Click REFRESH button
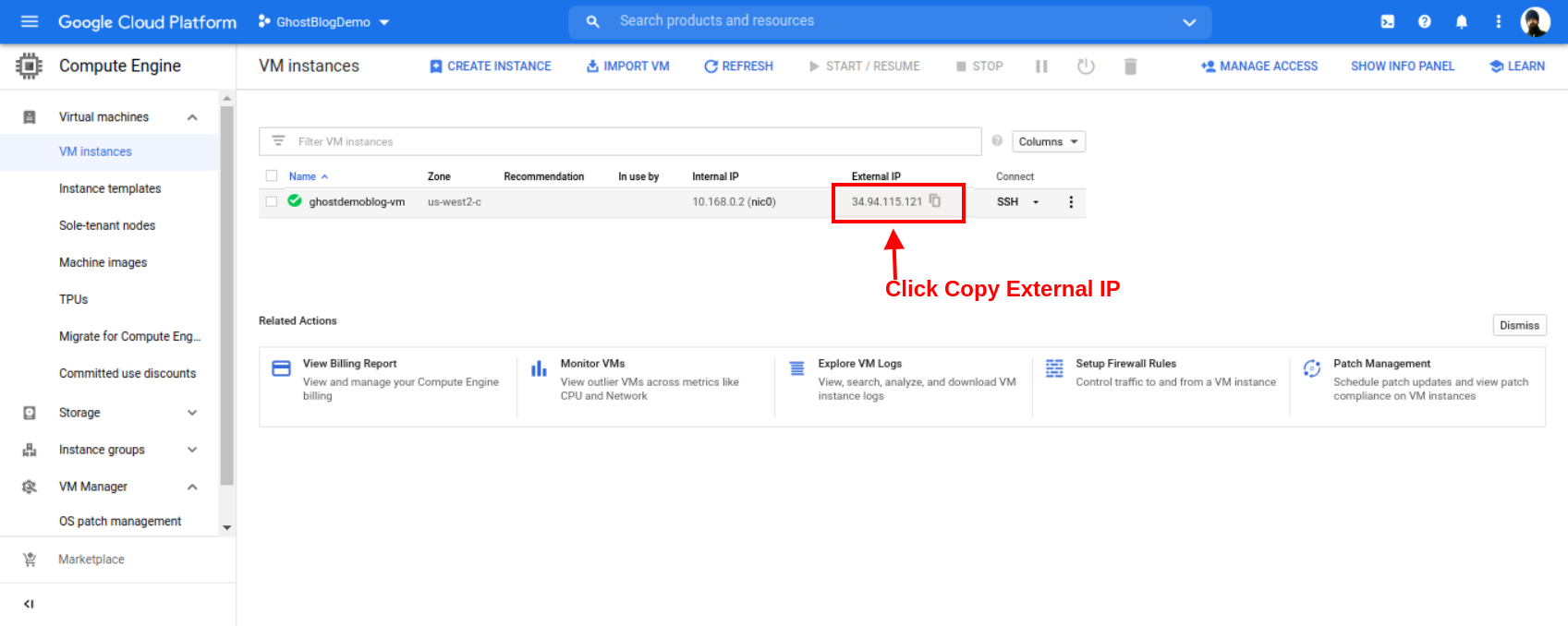The height and width of the screenshot is (626, 1568). 738,66
